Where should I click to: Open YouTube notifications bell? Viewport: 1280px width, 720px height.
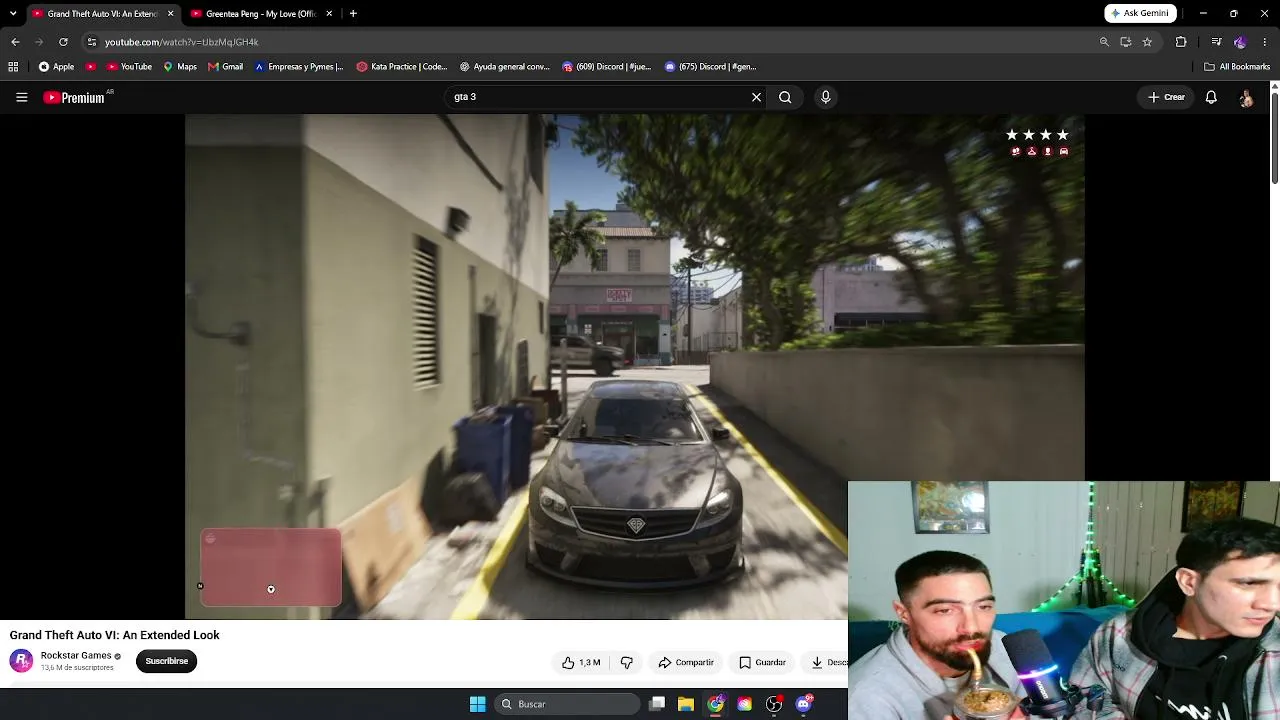coord(1211,97)
